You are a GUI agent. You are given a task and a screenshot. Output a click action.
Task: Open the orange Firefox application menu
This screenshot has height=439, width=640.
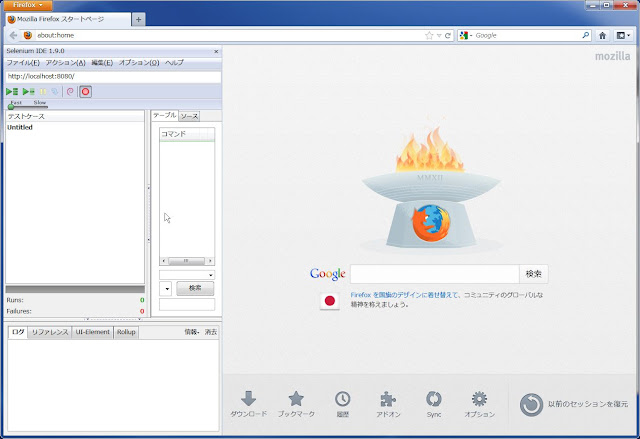click(x=27, y=5)
